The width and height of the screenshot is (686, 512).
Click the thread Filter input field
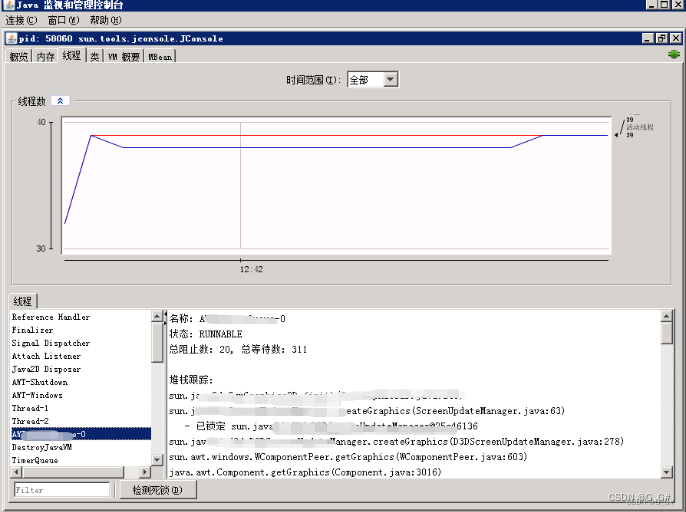click(61, 490)
